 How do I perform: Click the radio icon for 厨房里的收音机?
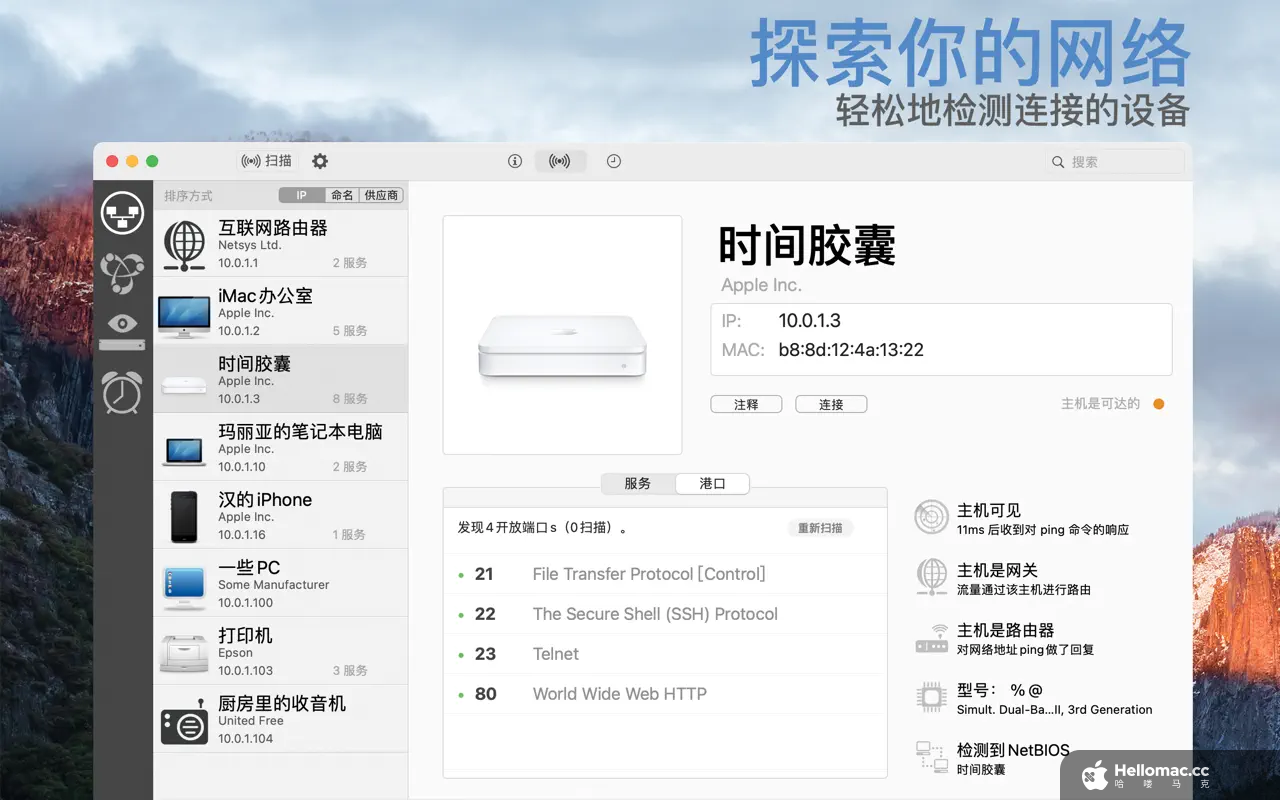pyautogui.click(x=184, y=722)
